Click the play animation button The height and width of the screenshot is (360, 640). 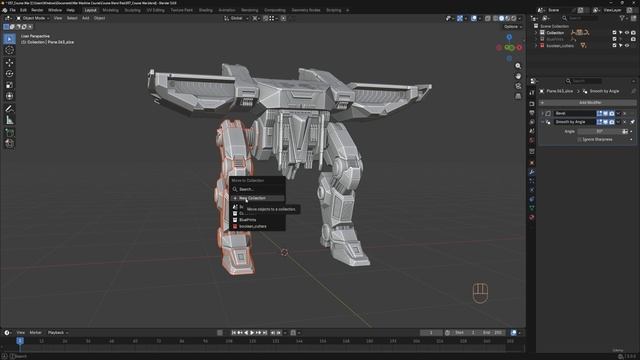point(252,333)
